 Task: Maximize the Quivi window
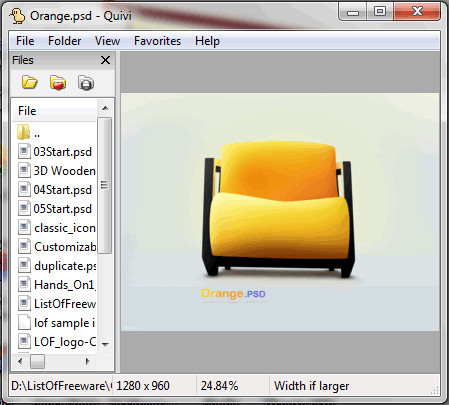tap(380, 12)
